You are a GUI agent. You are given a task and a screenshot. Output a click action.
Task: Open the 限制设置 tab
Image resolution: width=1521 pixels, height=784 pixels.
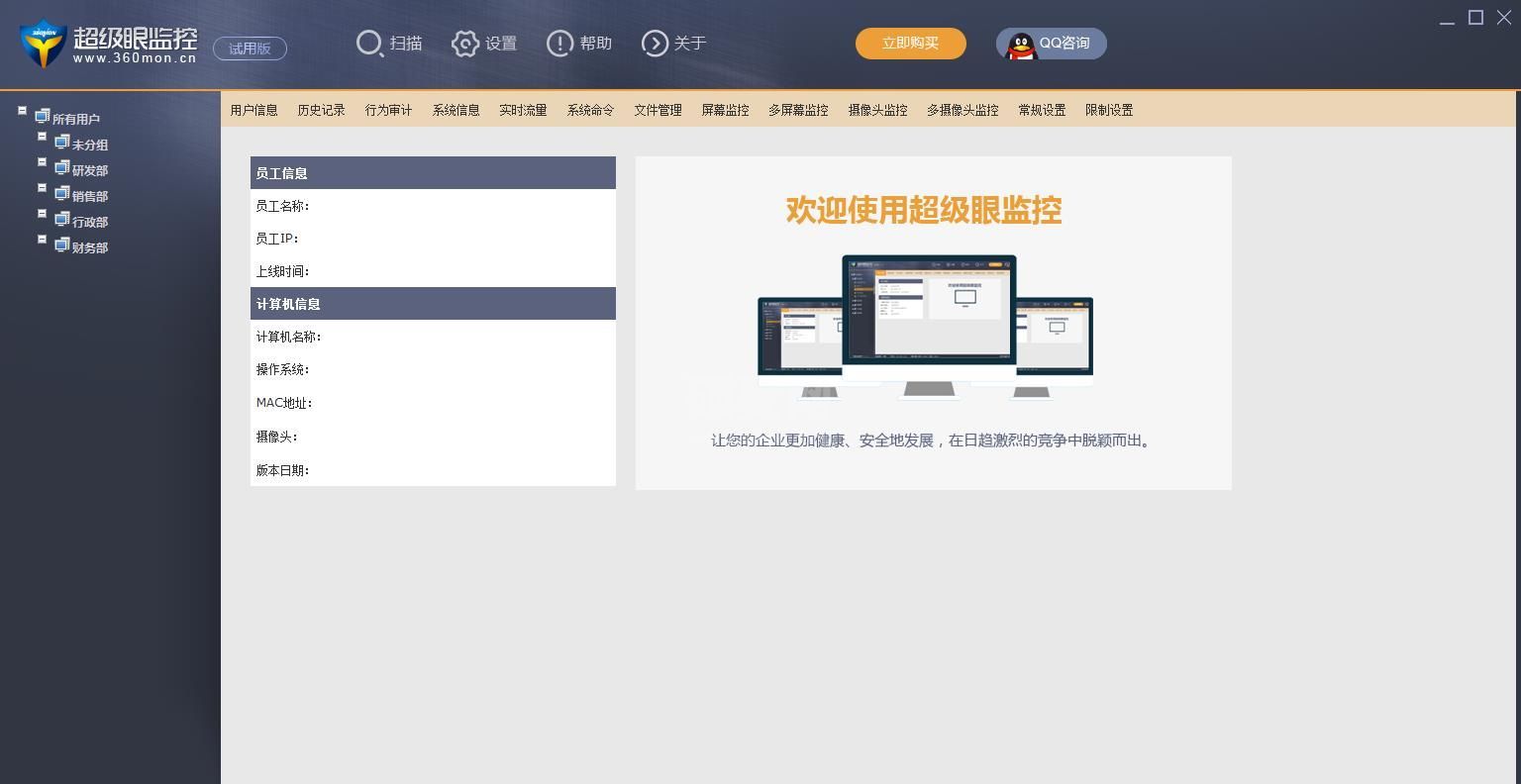coord(1110,110)
